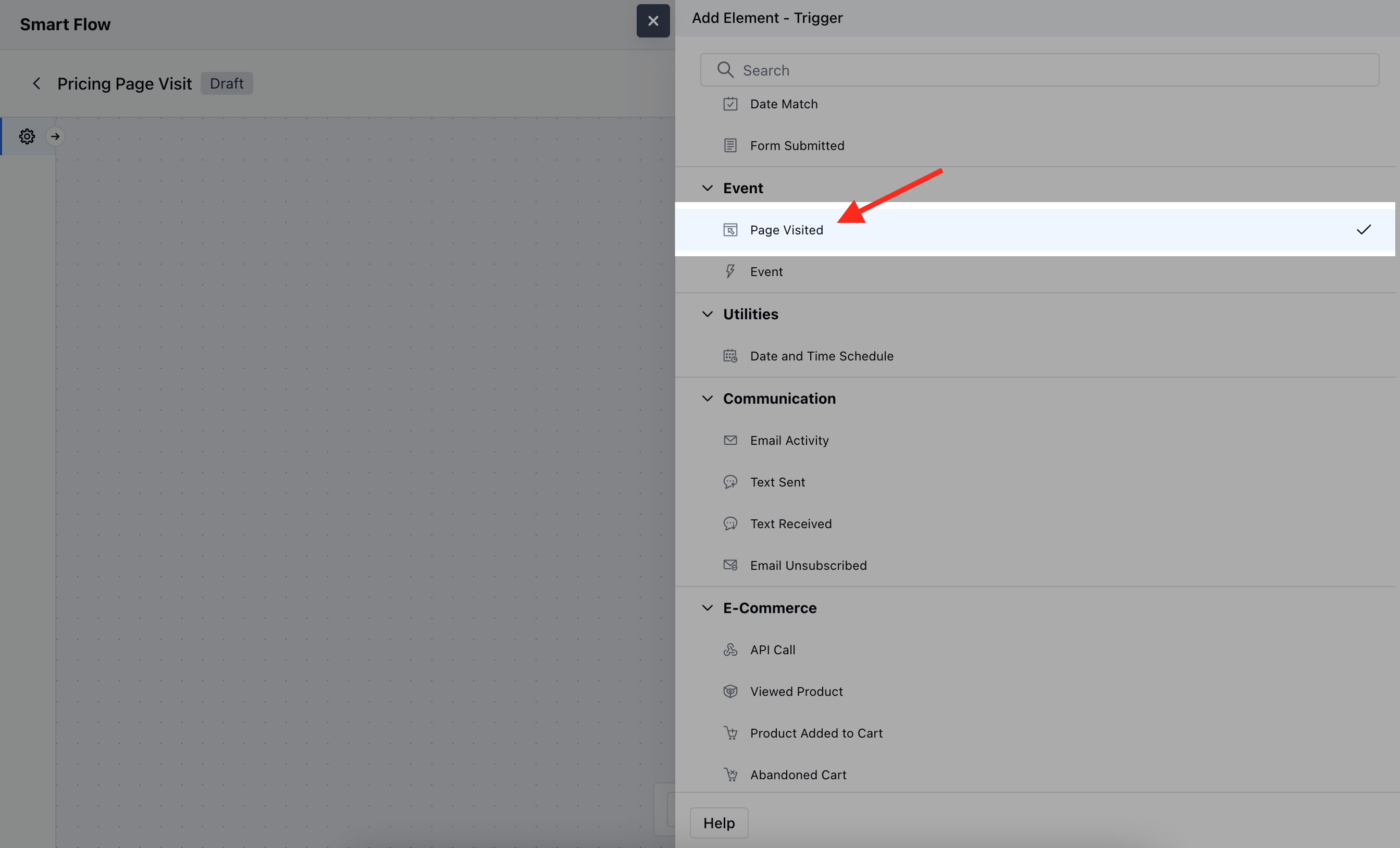Click the Event lightning bolt icon
Image resolution: width=1400 pixels, height=848 pixels.
730,271
